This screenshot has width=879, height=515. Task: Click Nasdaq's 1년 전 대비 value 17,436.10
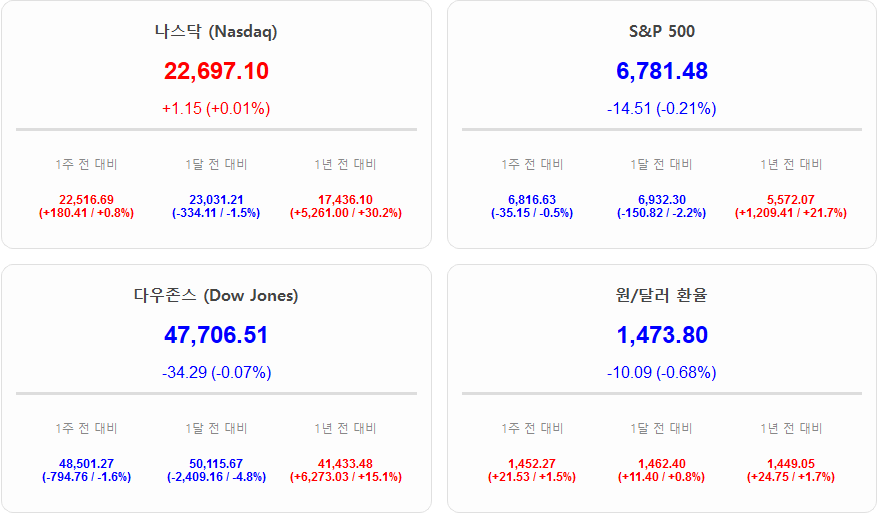click(345, 200)
